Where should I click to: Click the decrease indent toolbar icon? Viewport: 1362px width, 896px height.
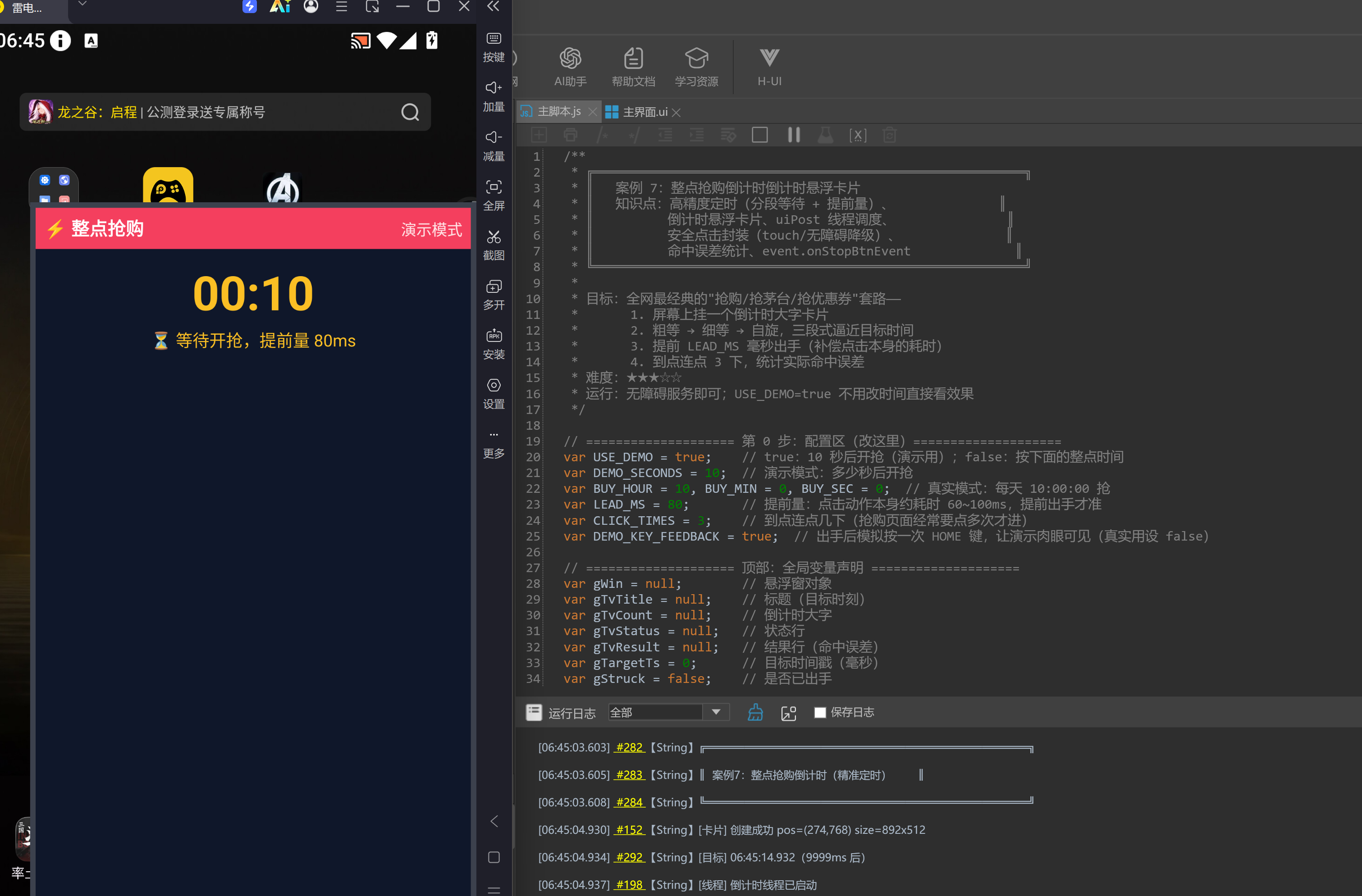pyautogui.click(x=665, y=135)
